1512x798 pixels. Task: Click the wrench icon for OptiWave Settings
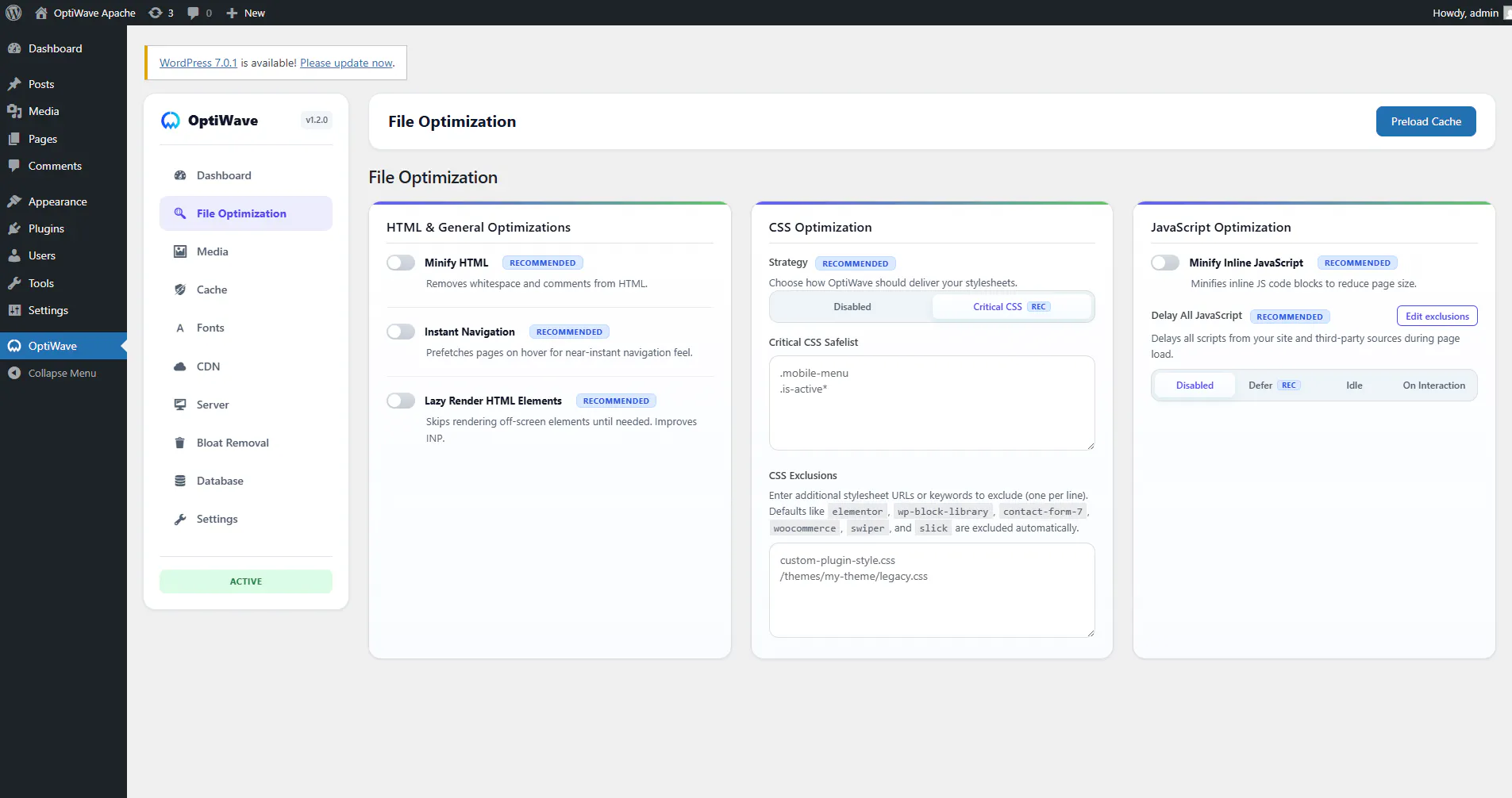180,519
